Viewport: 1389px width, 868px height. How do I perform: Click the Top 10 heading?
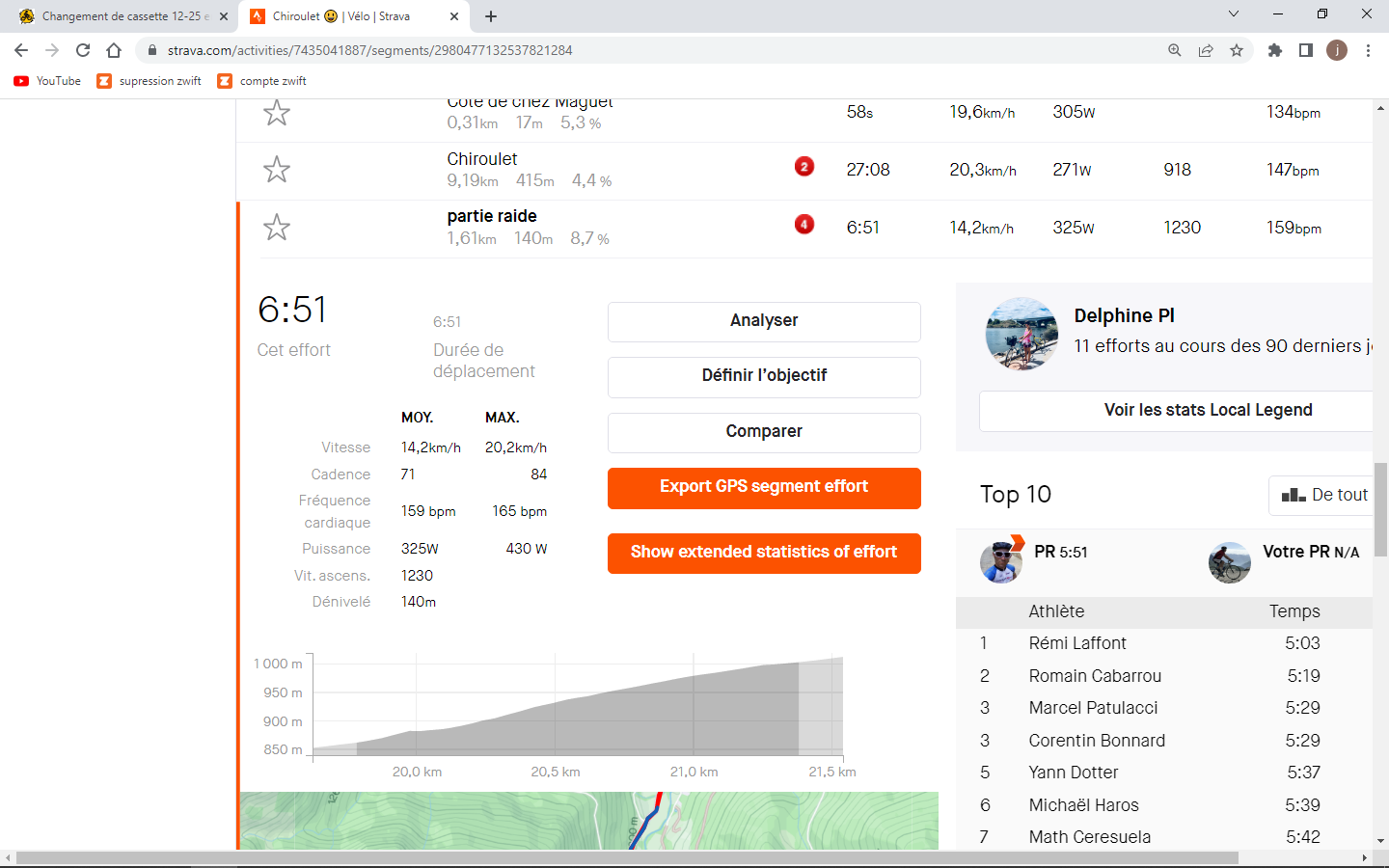pyautogui.click(x=1016, y=495)
